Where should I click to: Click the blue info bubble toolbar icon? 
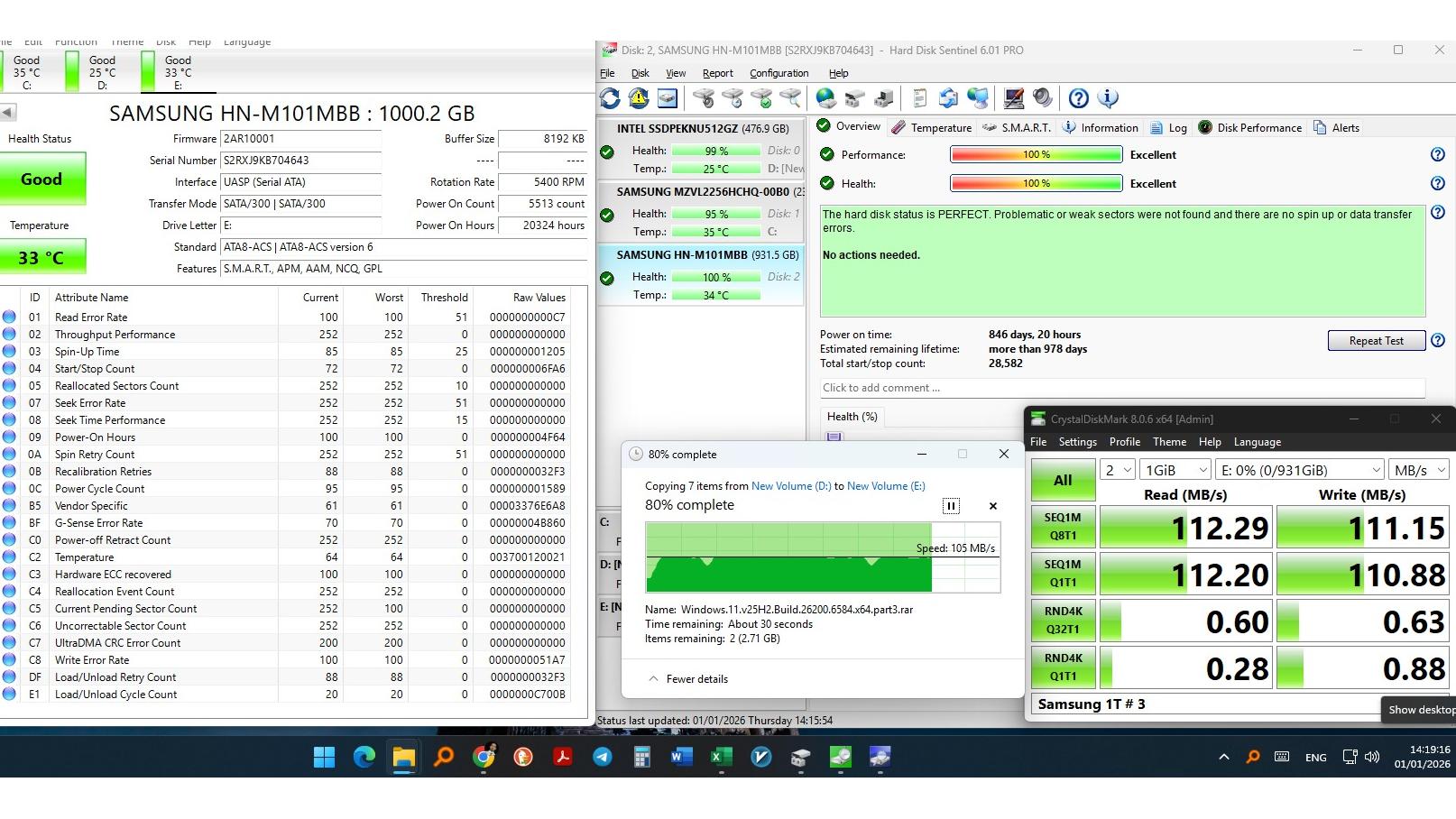click(x=1108, y=98)
